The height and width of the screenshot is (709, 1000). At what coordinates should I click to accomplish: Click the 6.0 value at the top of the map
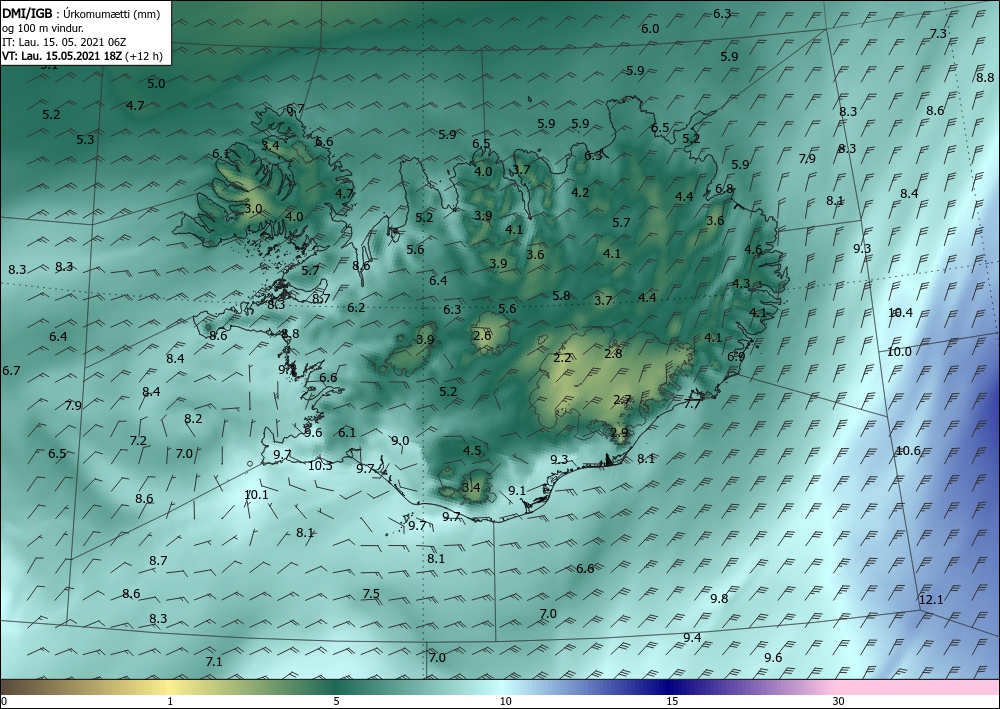(x=650, y=29)
